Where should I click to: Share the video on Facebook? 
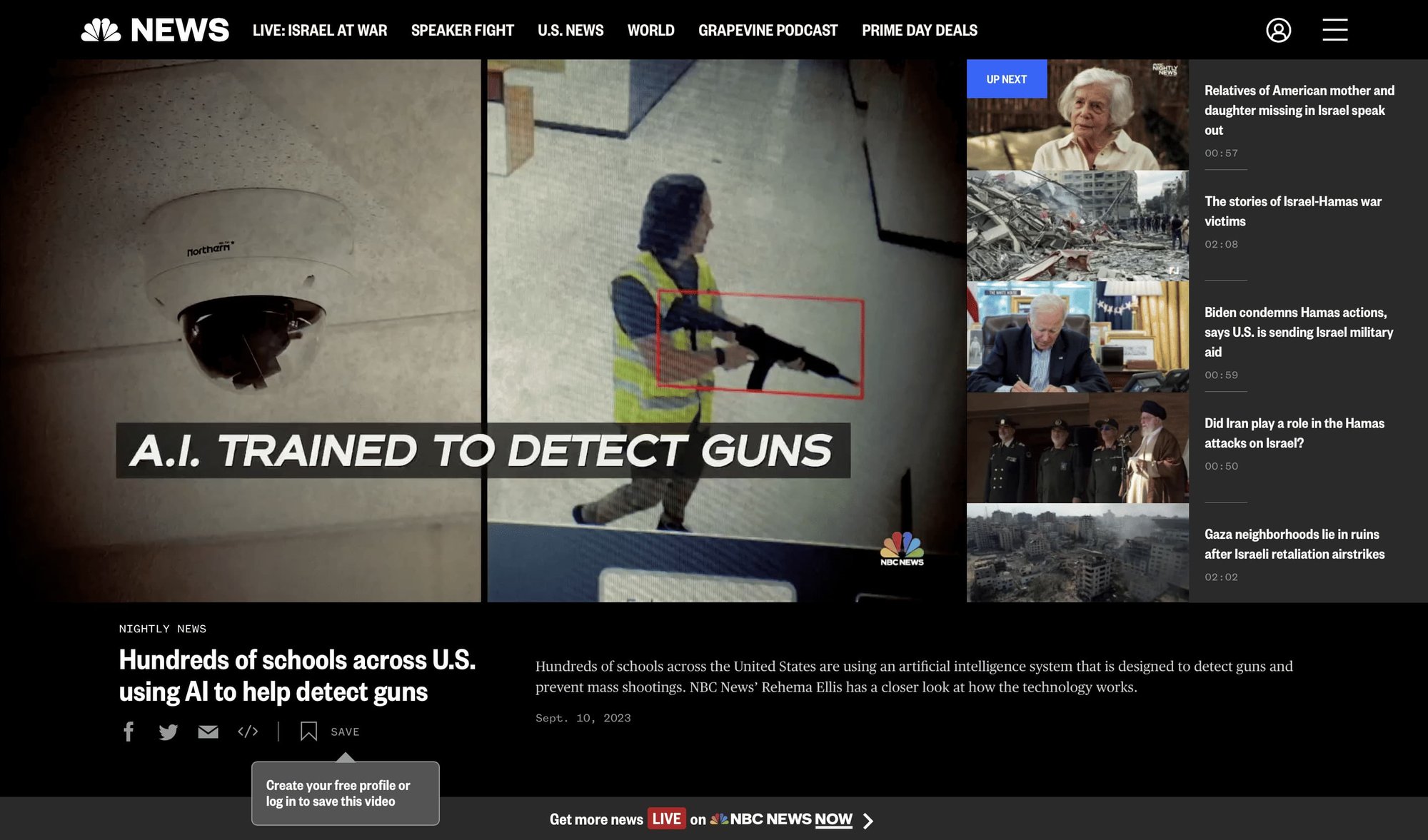point(129,732)
